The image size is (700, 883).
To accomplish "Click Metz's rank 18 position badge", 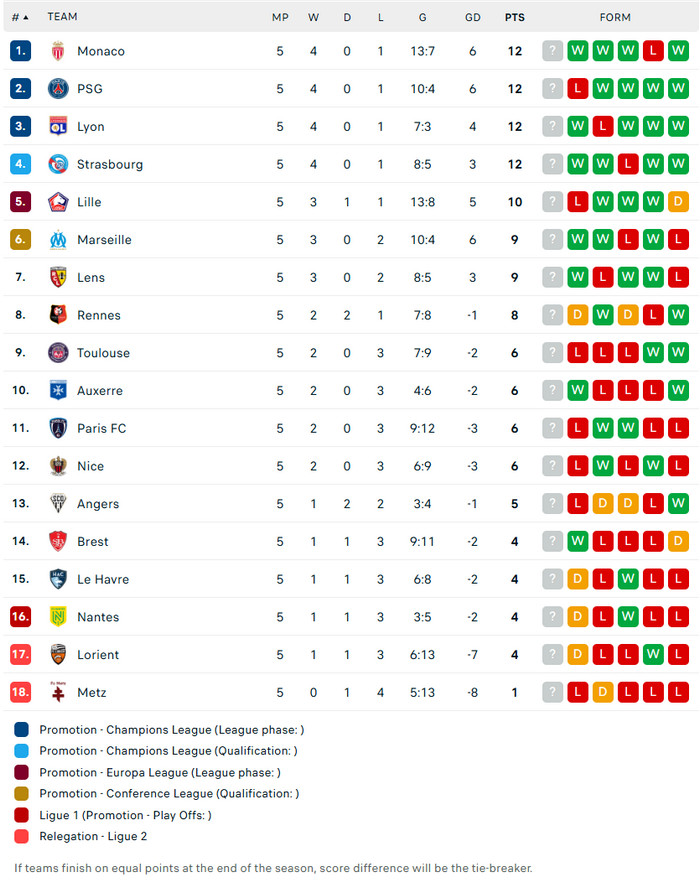I will [x=21, y=692].
